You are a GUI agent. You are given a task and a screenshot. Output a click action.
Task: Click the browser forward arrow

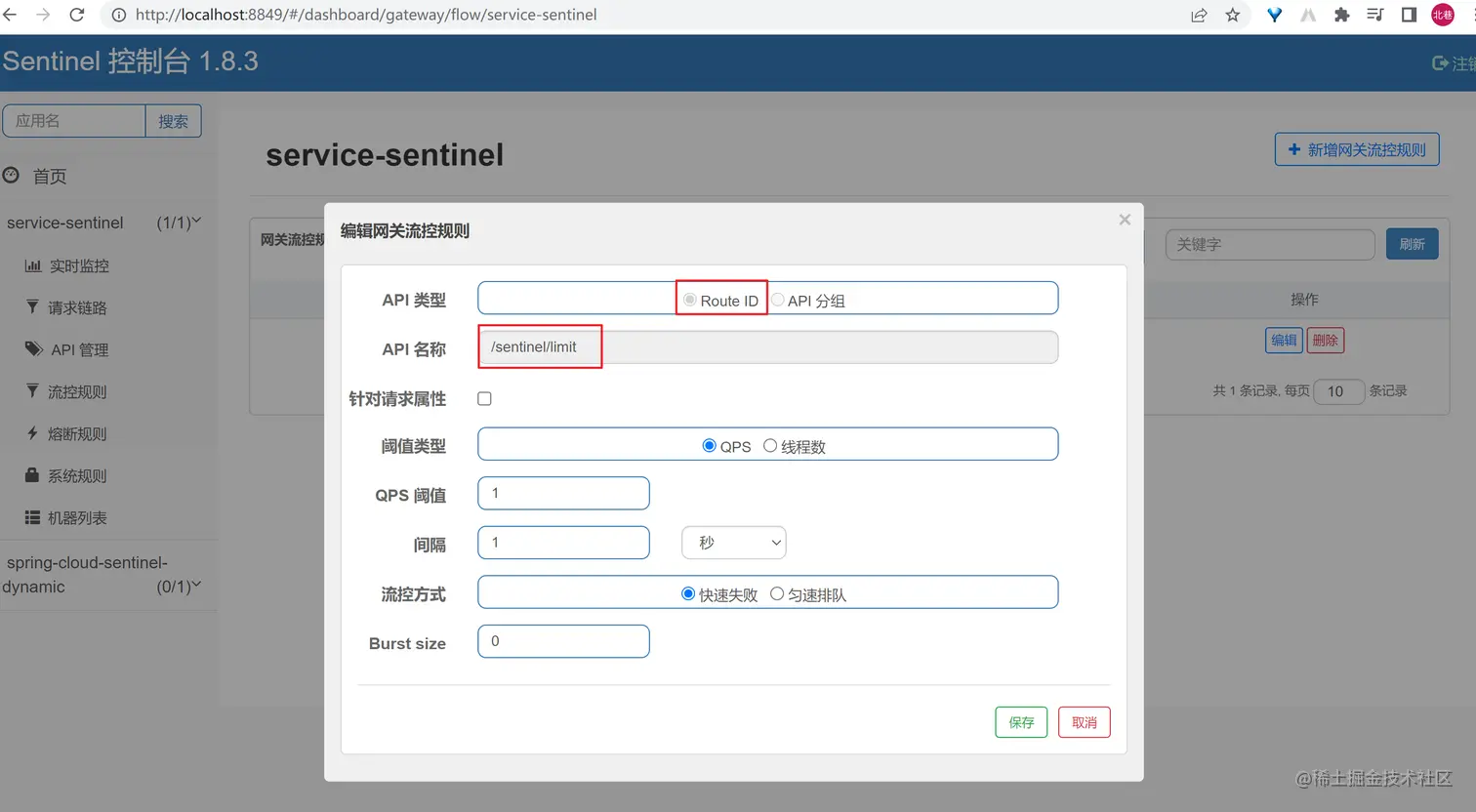tap(43, 15)
